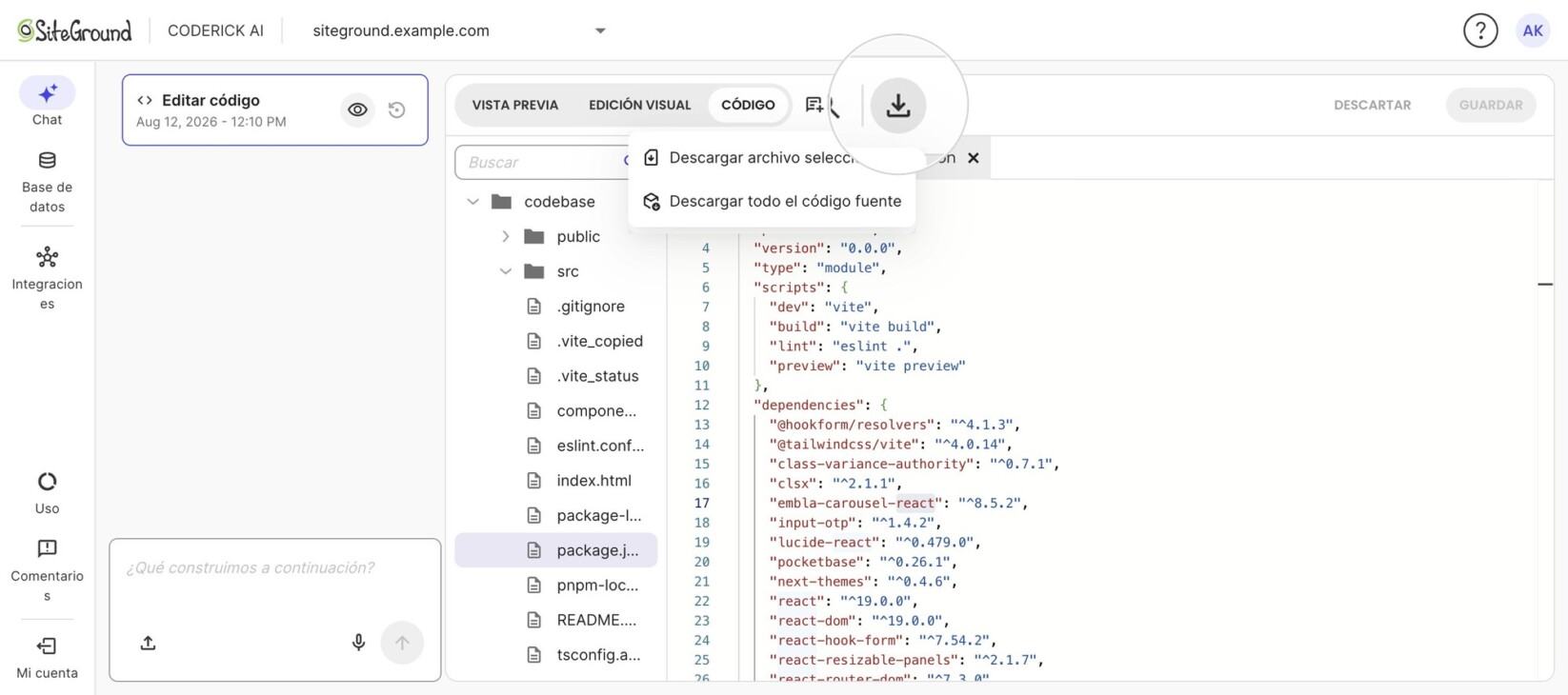Select the Editar código history card
Screen dimensions: 1568x695
tap(274, 110)
